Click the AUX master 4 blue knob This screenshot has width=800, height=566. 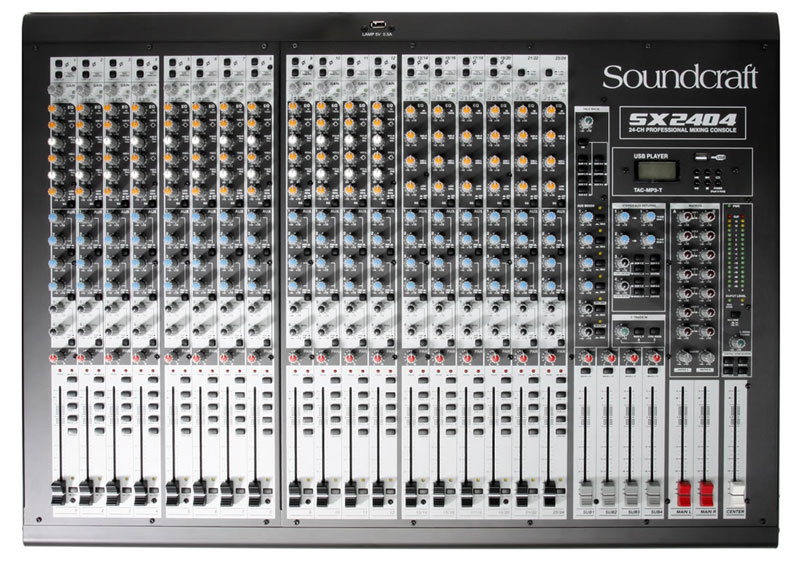(587, 287)
